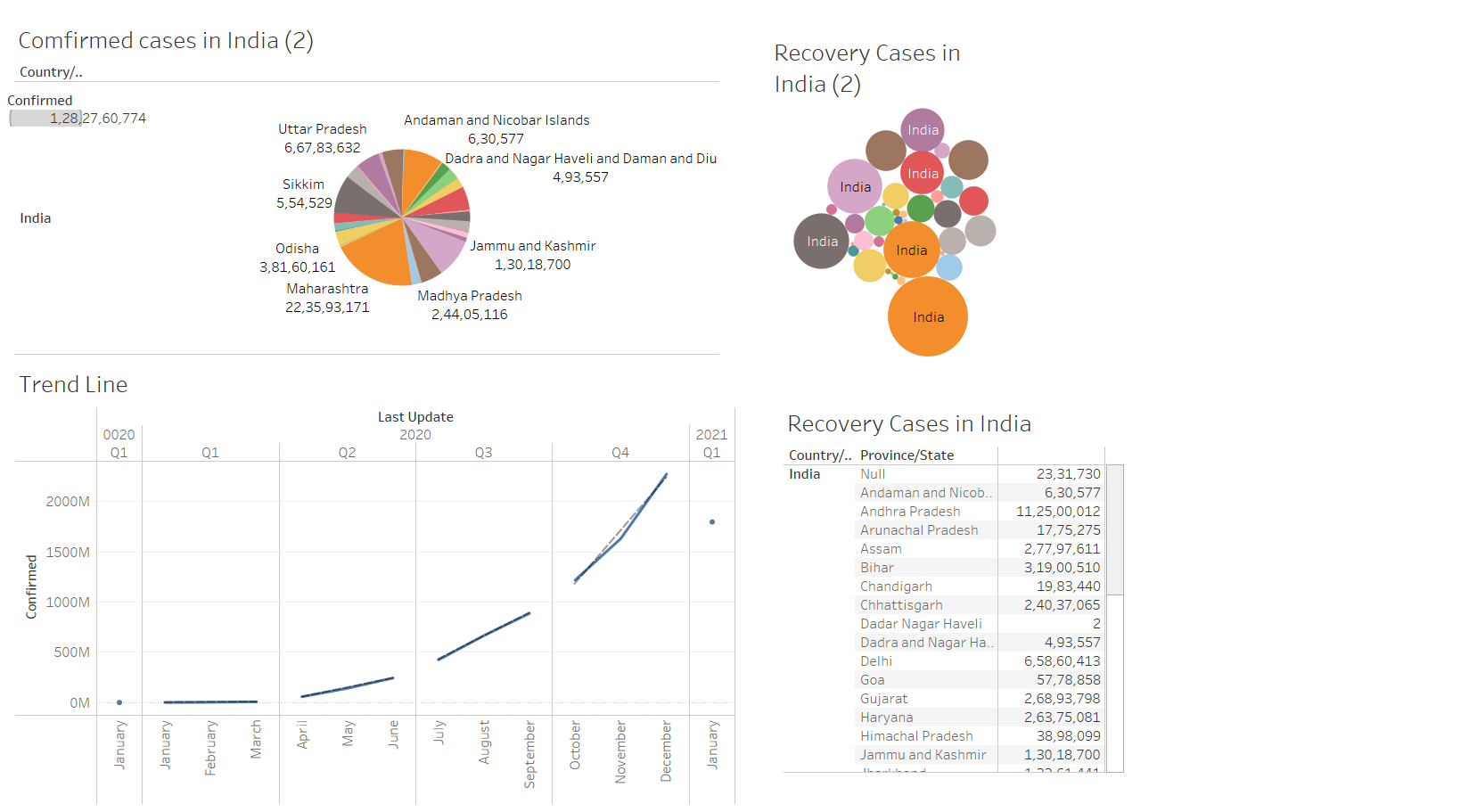1477x812 pixels.
Task: Click the Jammu and Kashmir pie label
Action: point(533,246)
